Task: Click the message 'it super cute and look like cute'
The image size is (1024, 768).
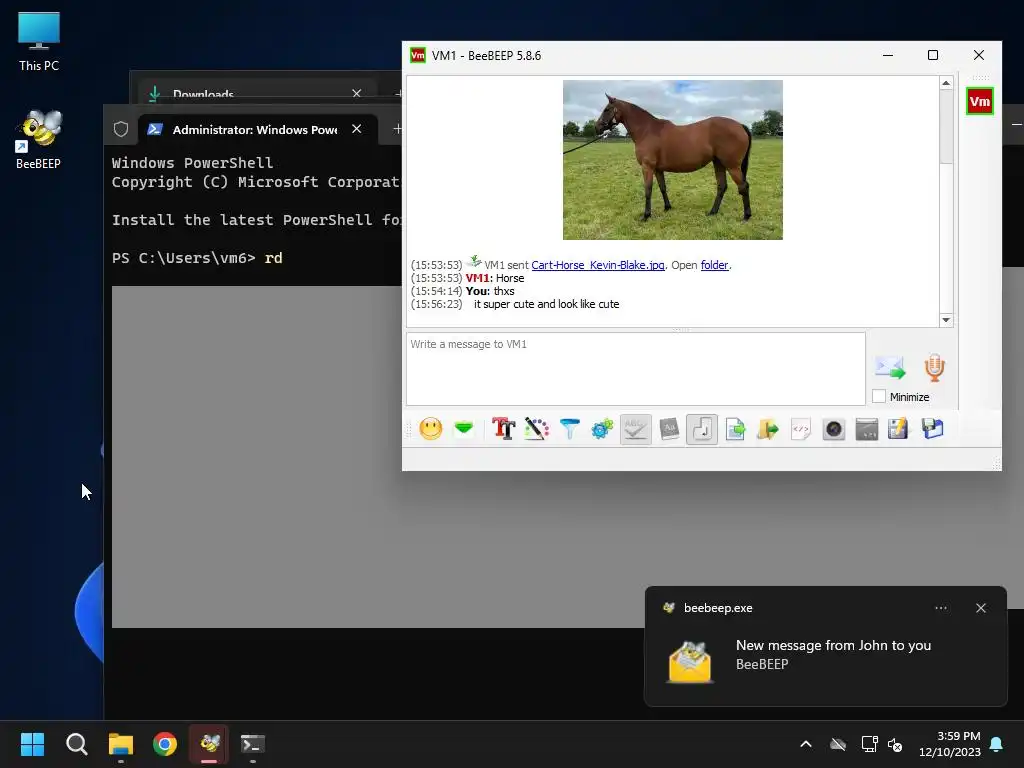Action: 547,304
